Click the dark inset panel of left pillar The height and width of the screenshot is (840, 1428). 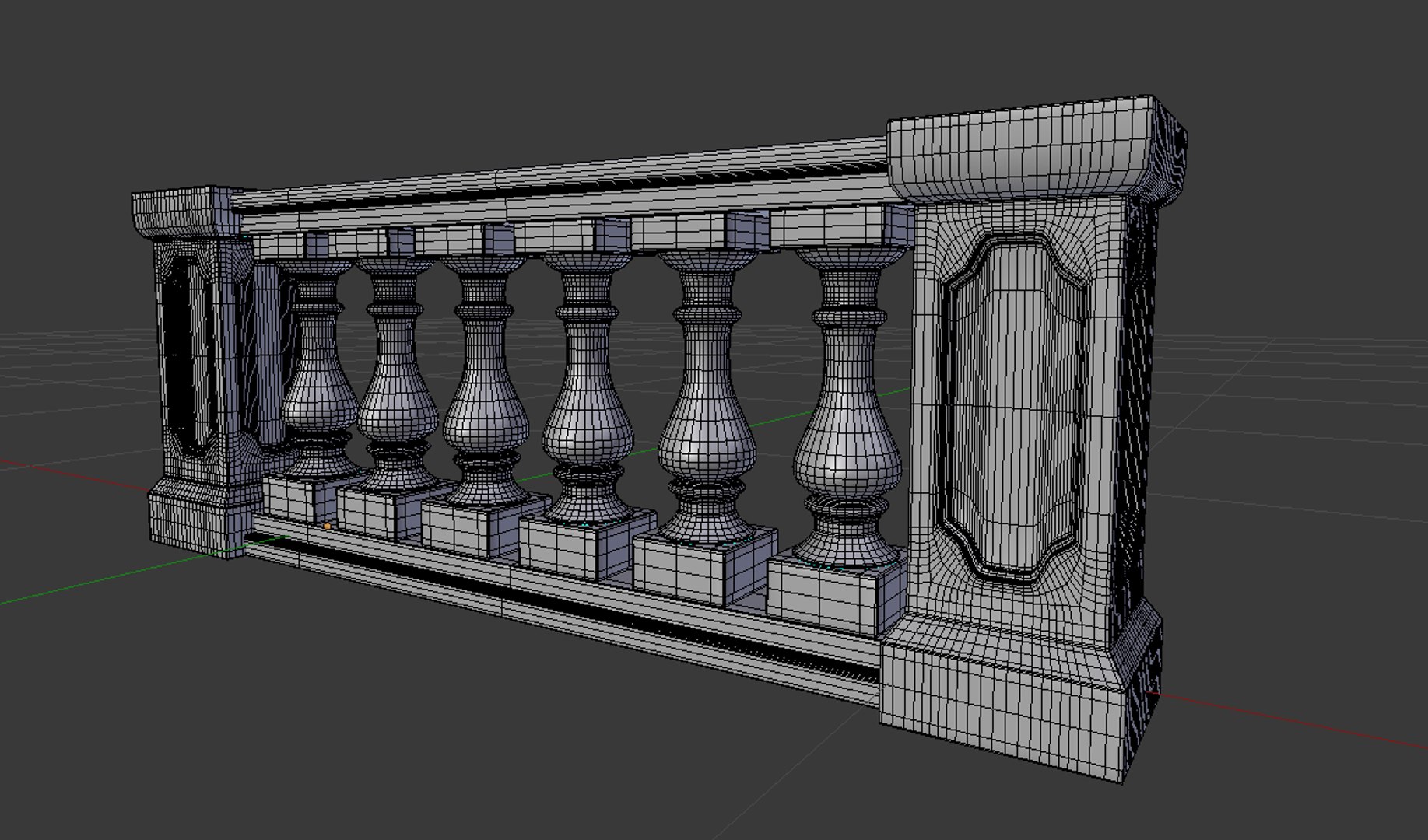[x=187, y=355]
